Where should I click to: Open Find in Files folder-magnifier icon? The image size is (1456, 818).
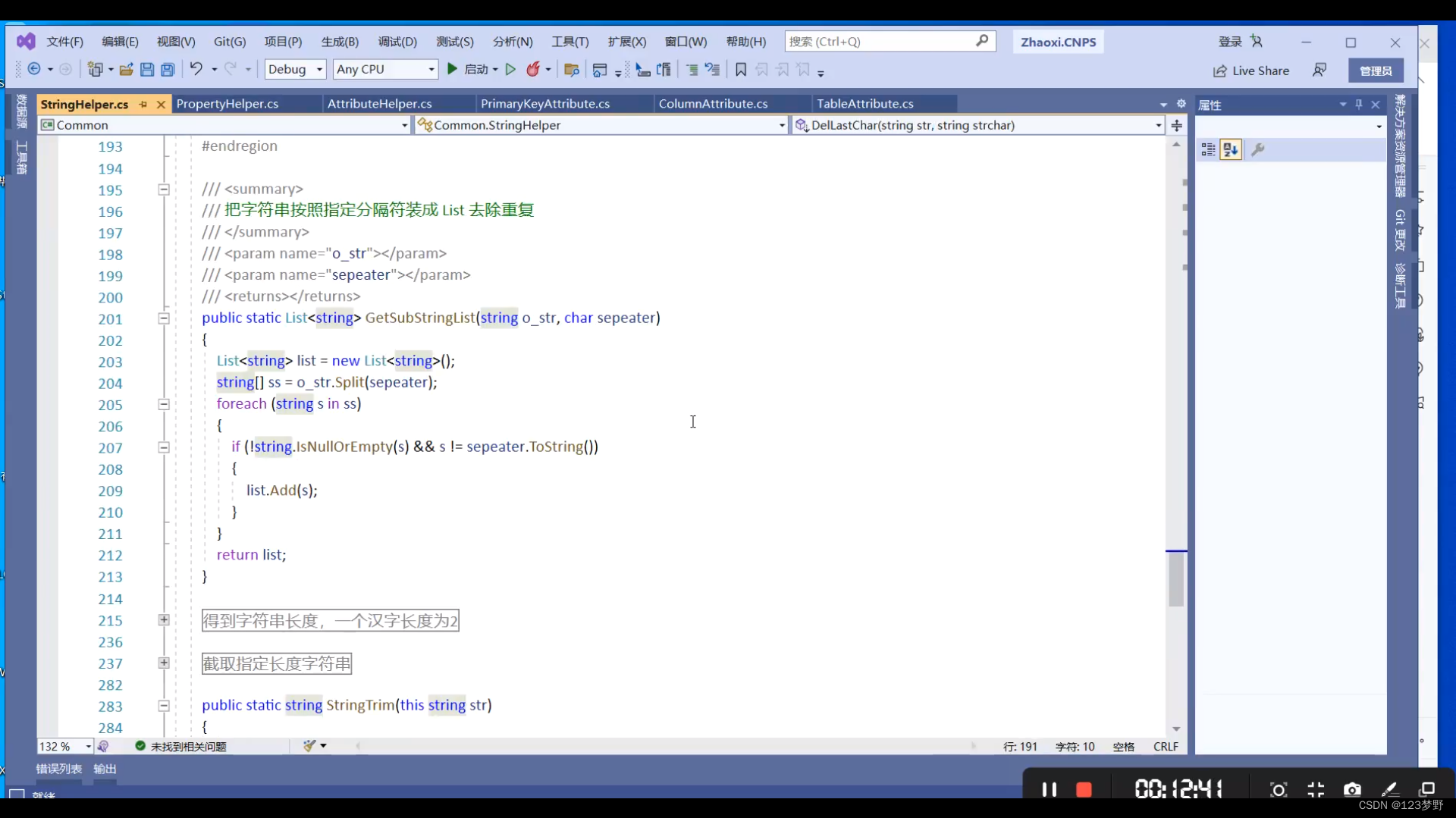pos(571,69)
